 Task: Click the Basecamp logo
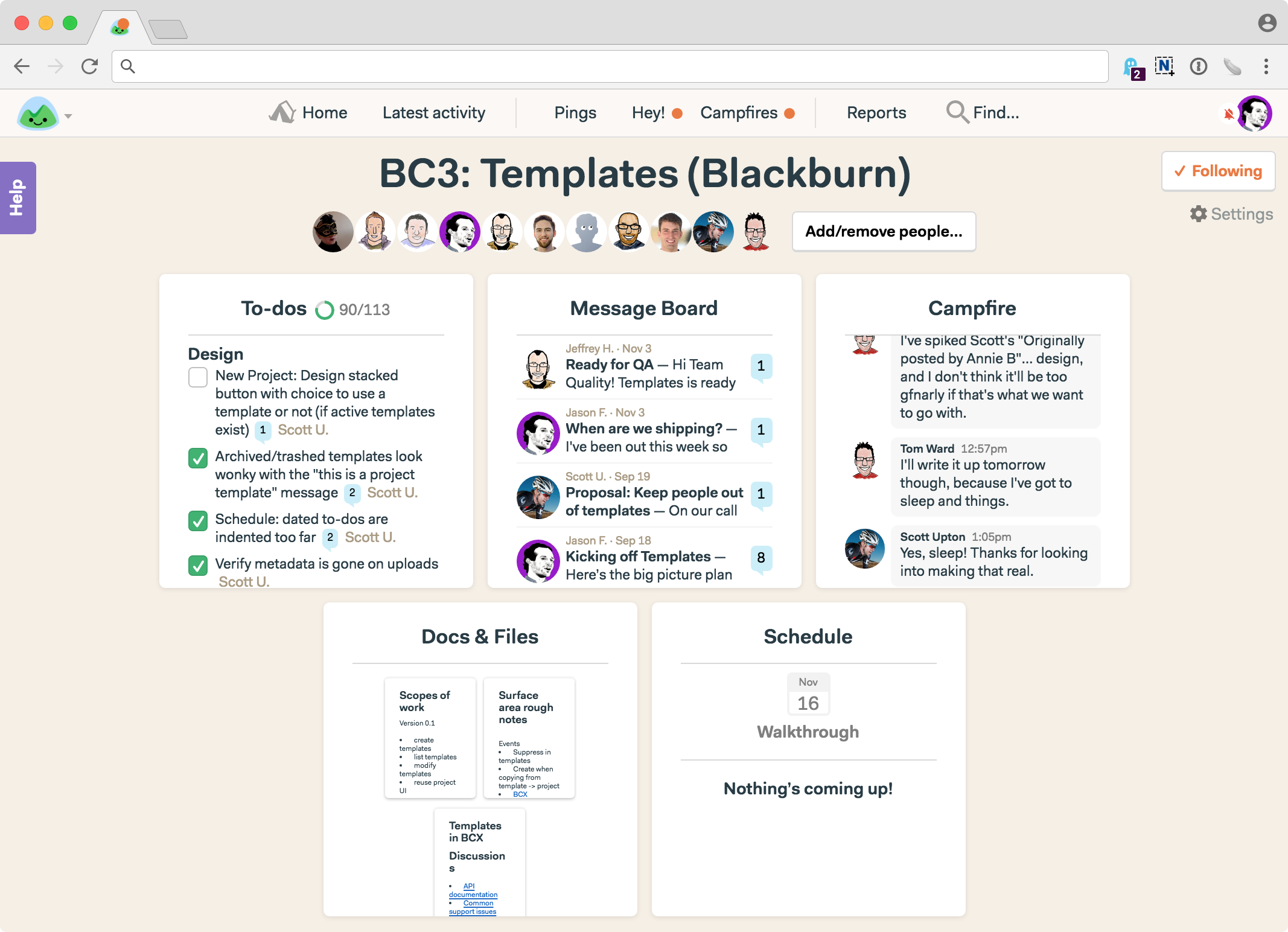(x=38, y=113)
